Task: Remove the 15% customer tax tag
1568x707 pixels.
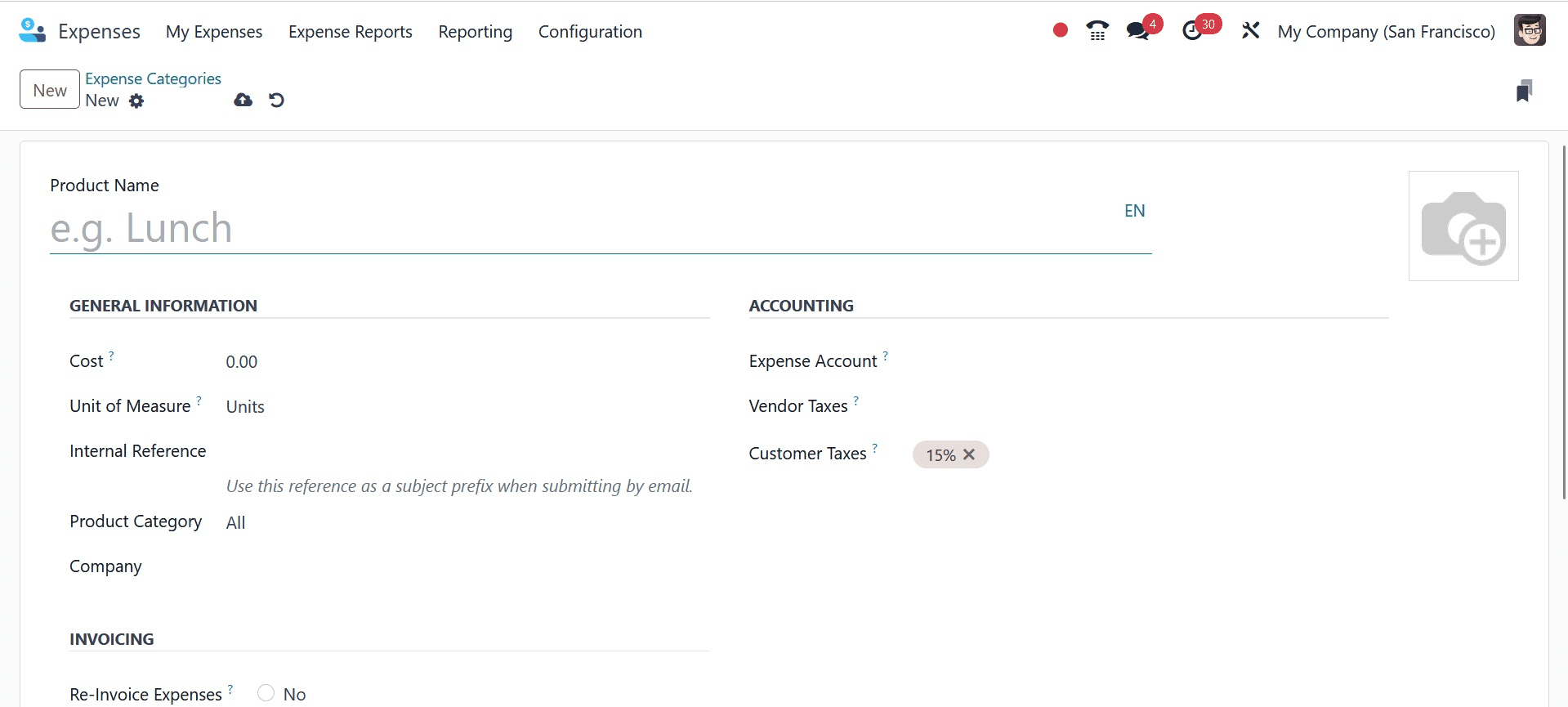Action: (969, 454)
